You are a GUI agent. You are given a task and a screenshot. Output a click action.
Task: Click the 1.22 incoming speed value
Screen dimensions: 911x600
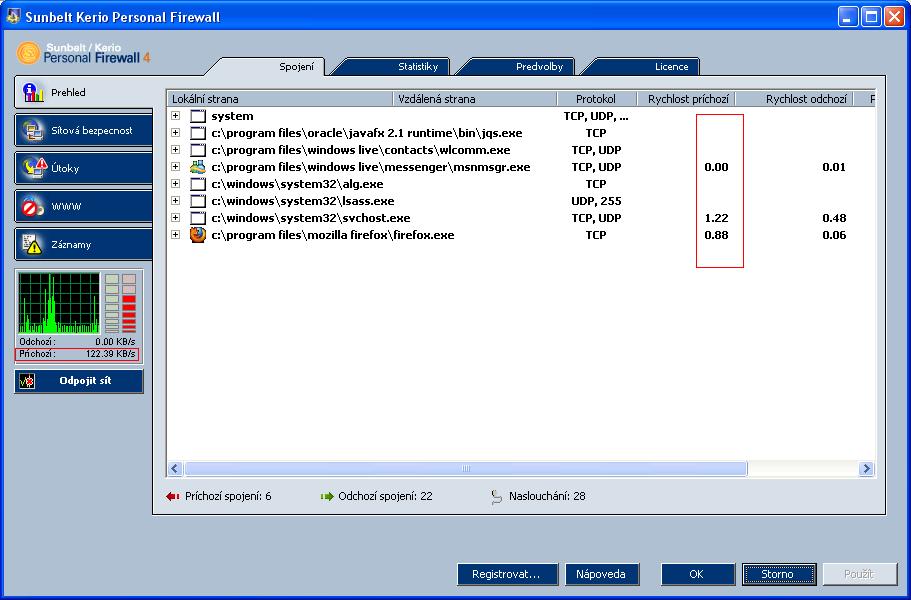[716, 218]
